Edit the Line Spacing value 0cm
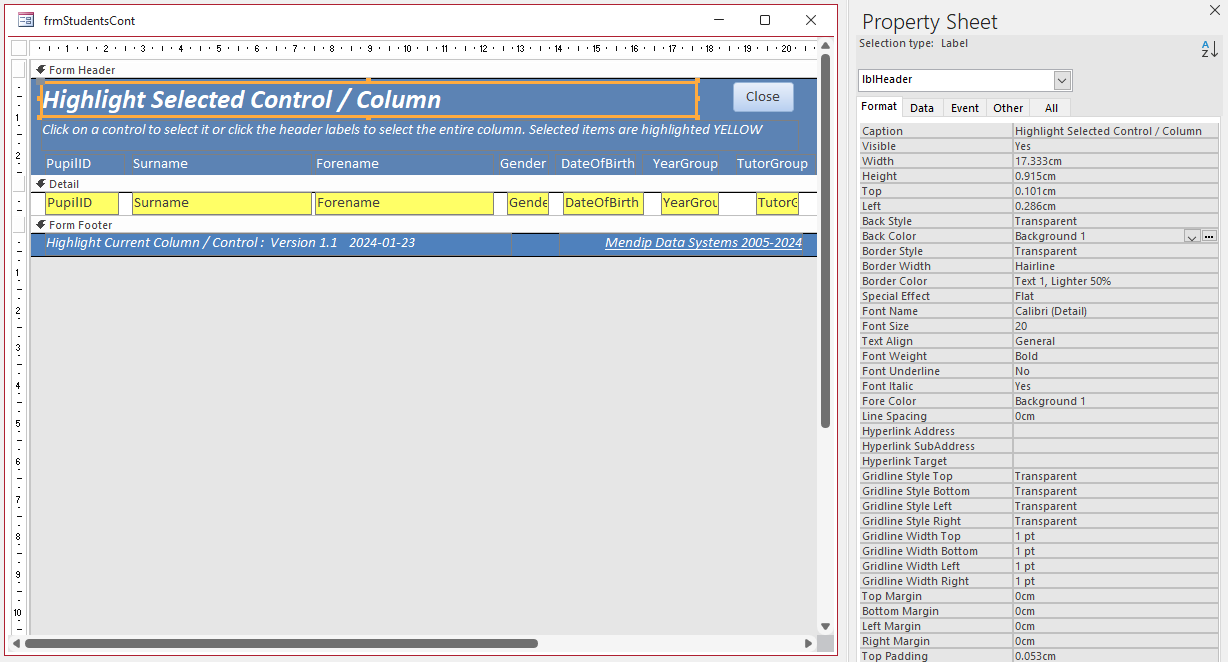The width and height of the screenshot is (1228, 662). pyautogui.click(x=1115, y=416)
